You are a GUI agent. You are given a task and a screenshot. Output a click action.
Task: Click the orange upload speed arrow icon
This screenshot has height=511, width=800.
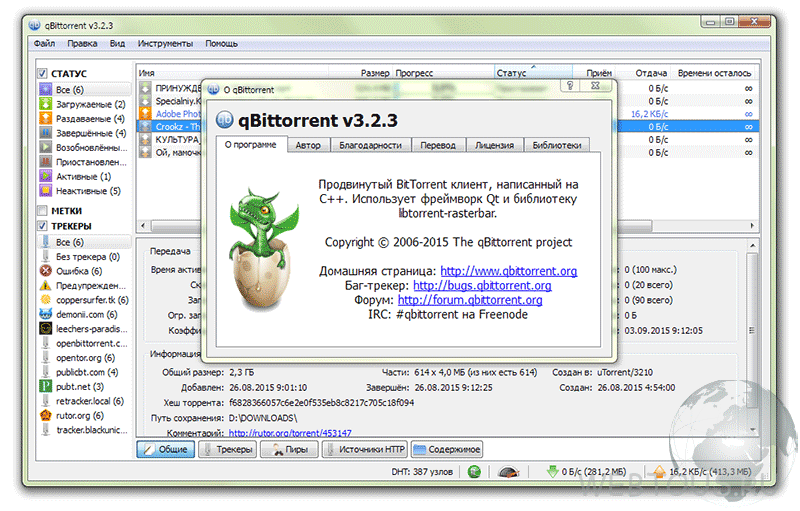click(660, 472)
